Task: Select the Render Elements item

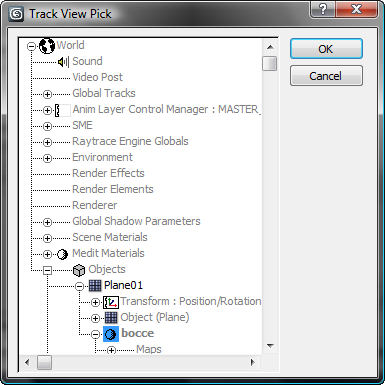Action: 113,189
